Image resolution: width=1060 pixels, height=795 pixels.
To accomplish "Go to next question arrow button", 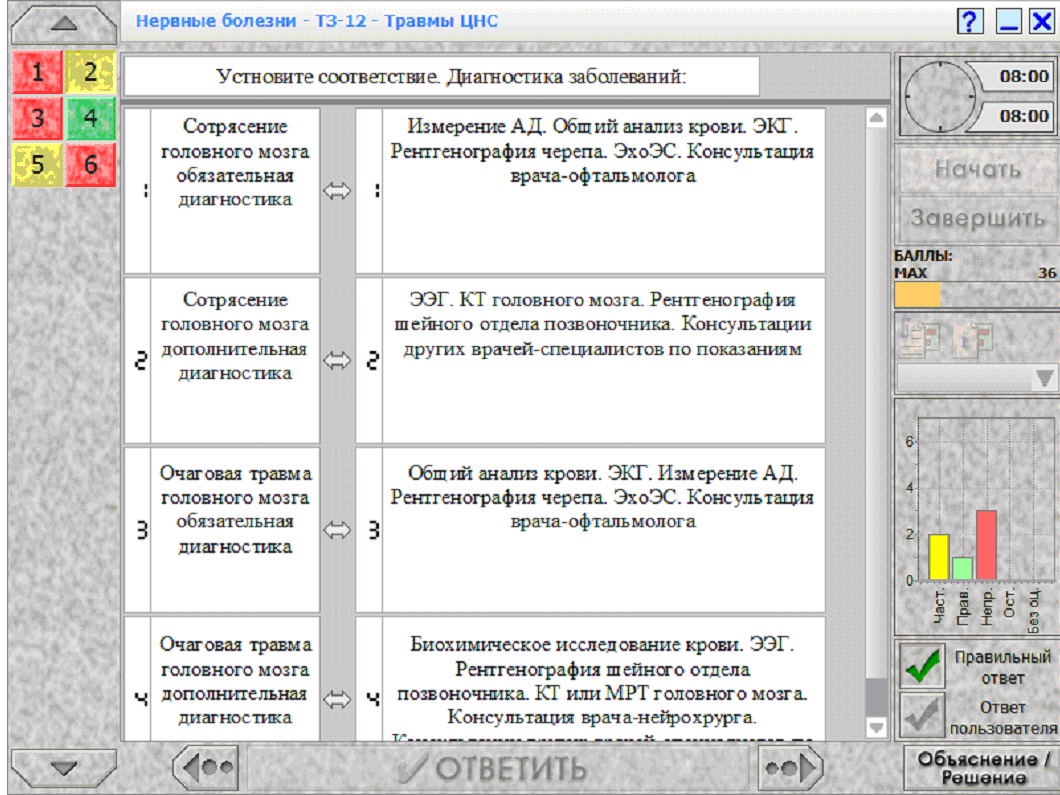I will [790, 767].
